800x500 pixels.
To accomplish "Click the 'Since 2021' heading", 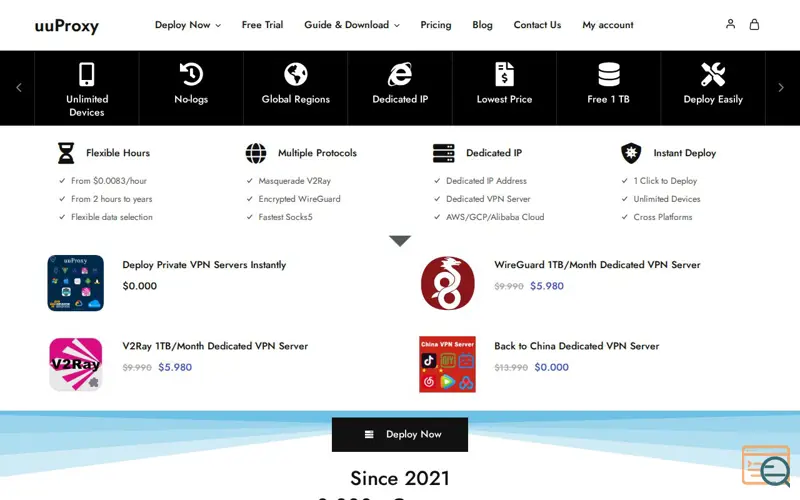I will 400,478.
